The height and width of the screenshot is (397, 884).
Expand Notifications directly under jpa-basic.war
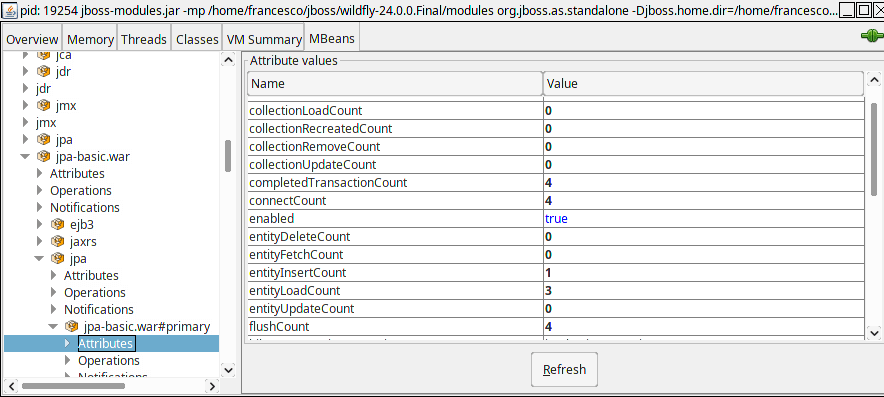click(39, 208)
